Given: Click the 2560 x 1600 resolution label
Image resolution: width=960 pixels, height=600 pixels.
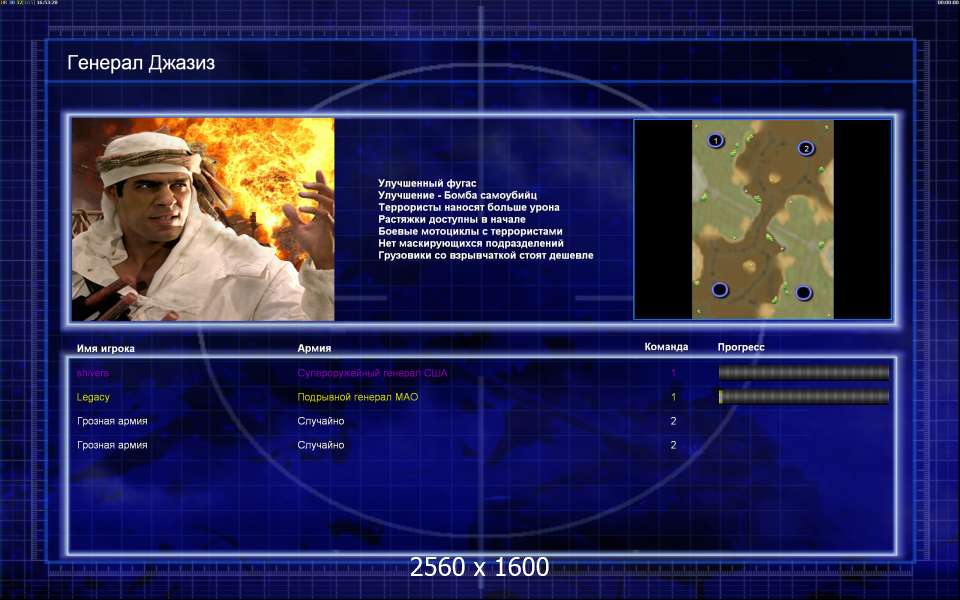Looking at the screenshot, I should pos(479,566).
